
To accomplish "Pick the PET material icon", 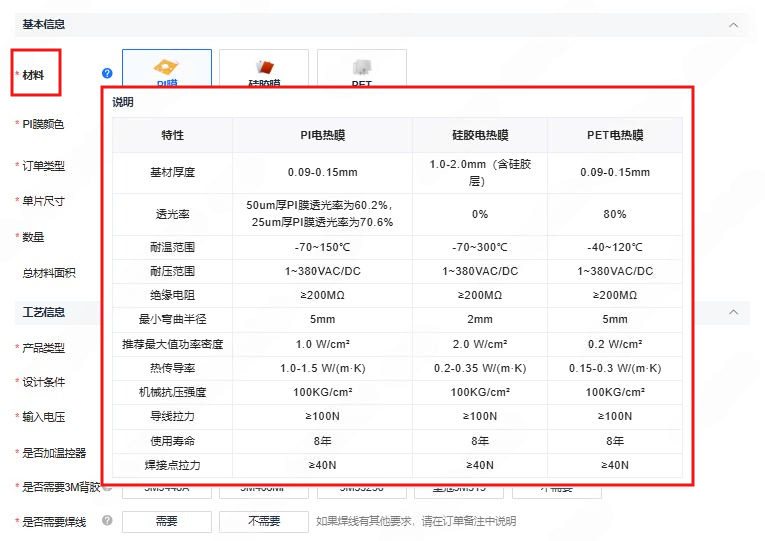I will (x=361, y=67).
